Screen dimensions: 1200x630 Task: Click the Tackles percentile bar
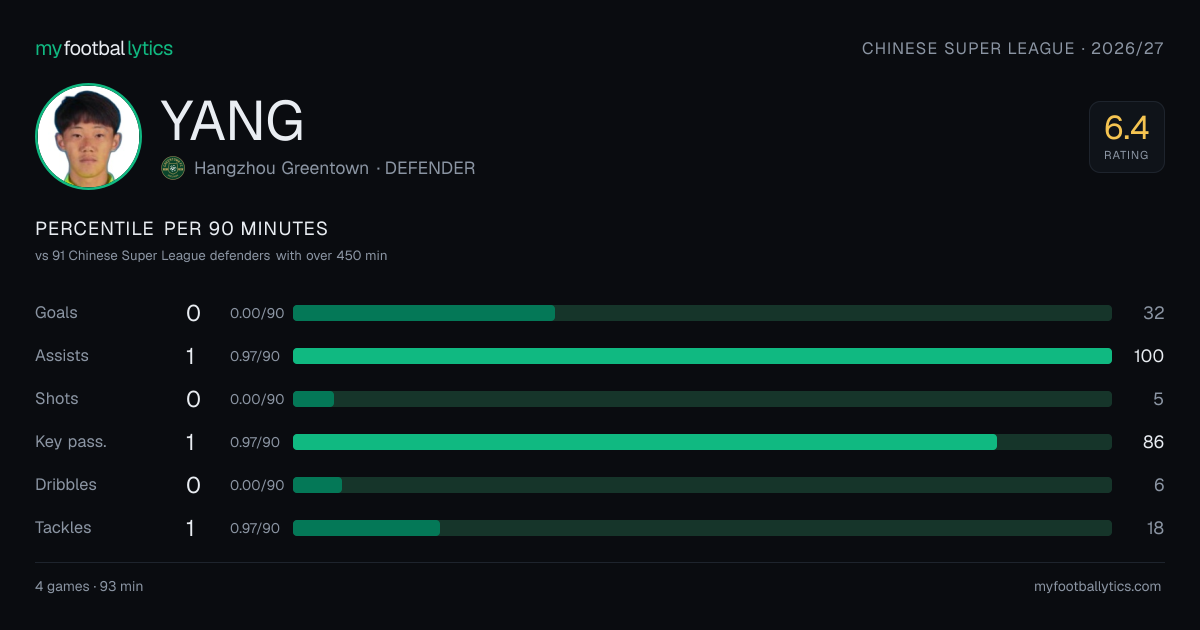point(702,528)
